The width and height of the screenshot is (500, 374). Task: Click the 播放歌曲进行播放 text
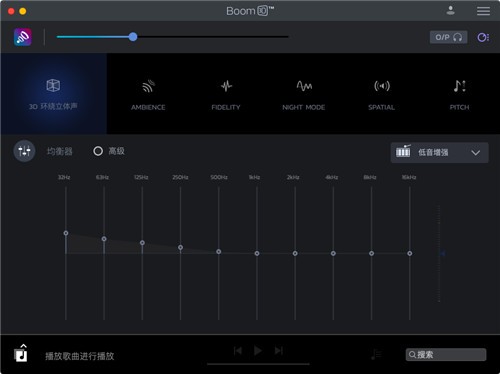pyautogui.click(x=80, y=356)
